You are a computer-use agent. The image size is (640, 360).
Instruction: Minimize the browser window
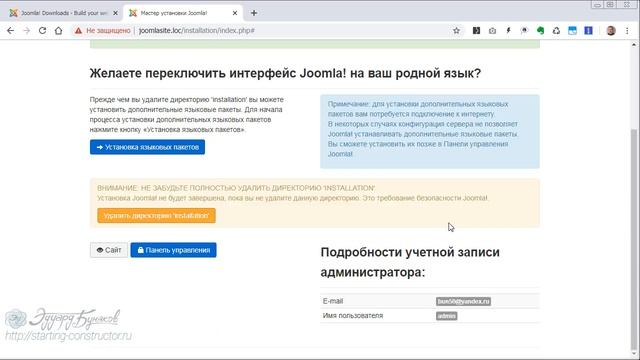[597, 4]
